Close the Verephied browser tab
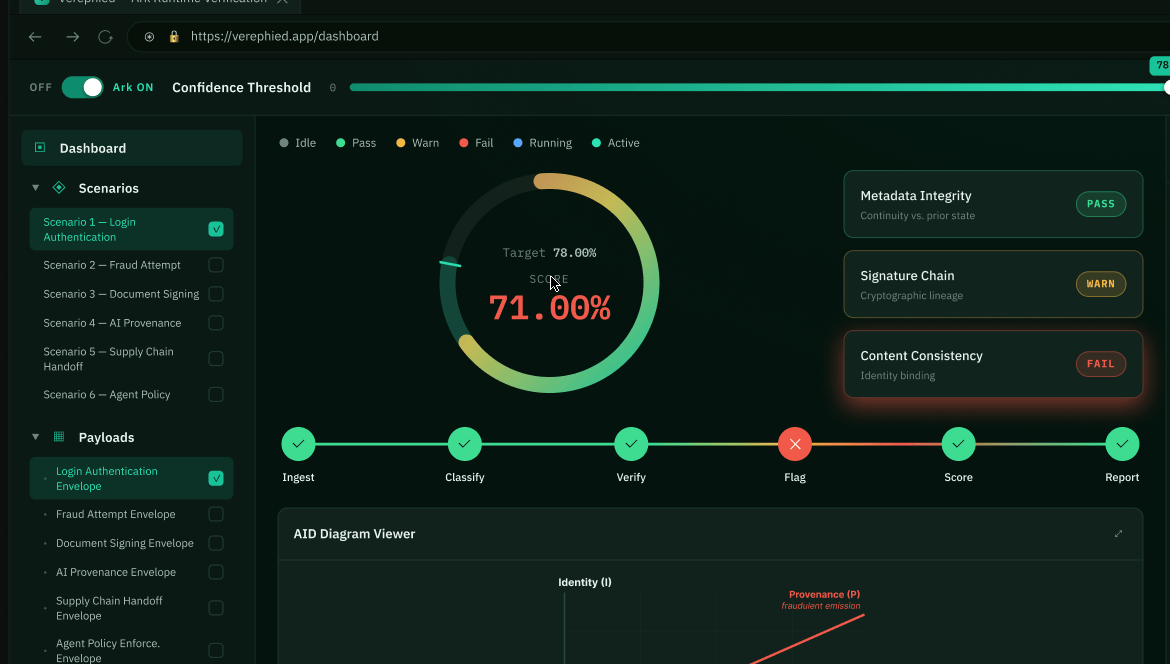This screenshot has height=664, width=1170. [282, 1]
